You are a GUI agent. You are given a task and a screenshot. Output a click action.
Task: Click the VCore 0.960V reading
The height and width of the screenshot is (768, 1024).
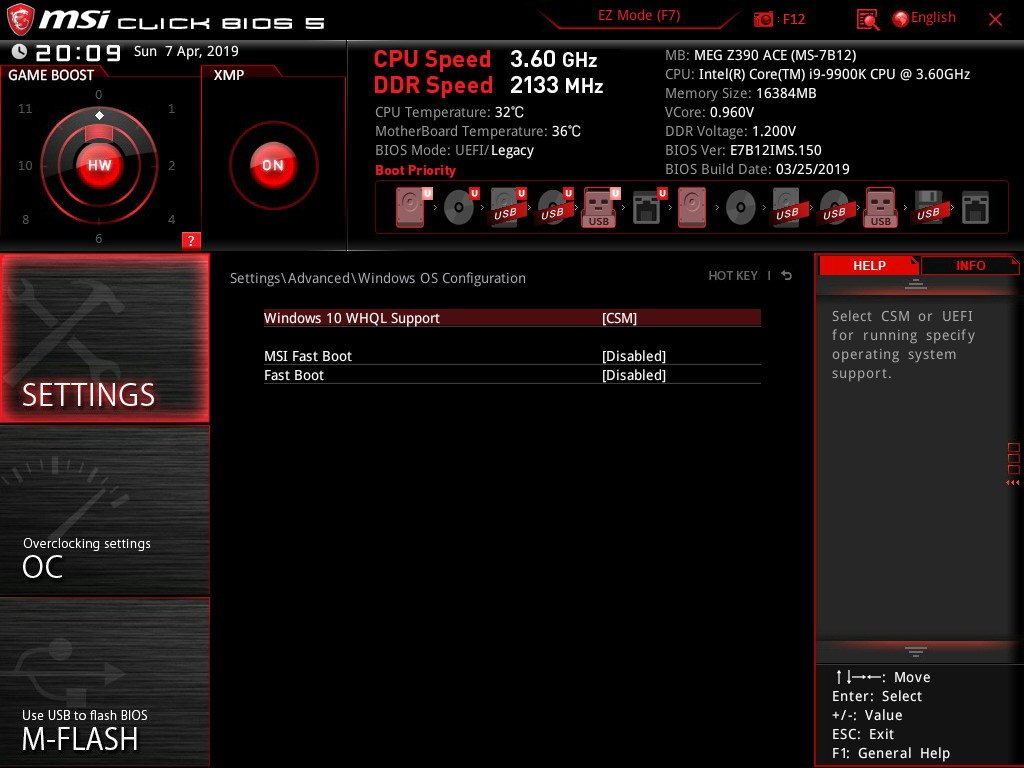point(709,112)
